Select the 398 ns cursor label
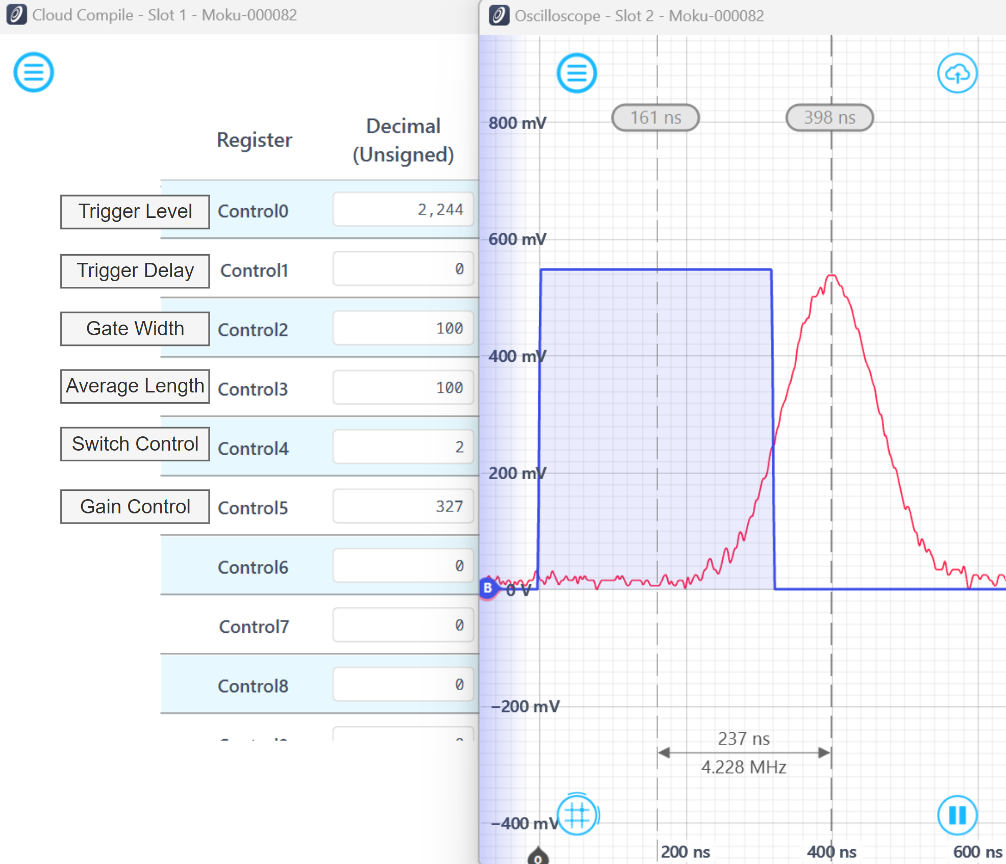The height and width of the screenshot is (864, 1006). click(x=829, y=118)
